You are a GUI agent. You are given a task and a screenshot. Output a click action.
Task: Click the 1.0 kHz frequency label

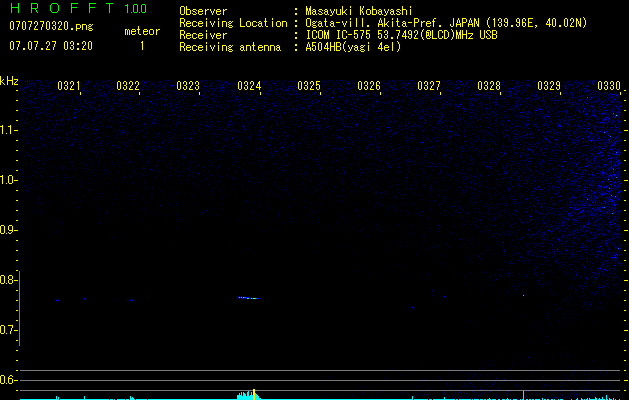tap(7, 180)
